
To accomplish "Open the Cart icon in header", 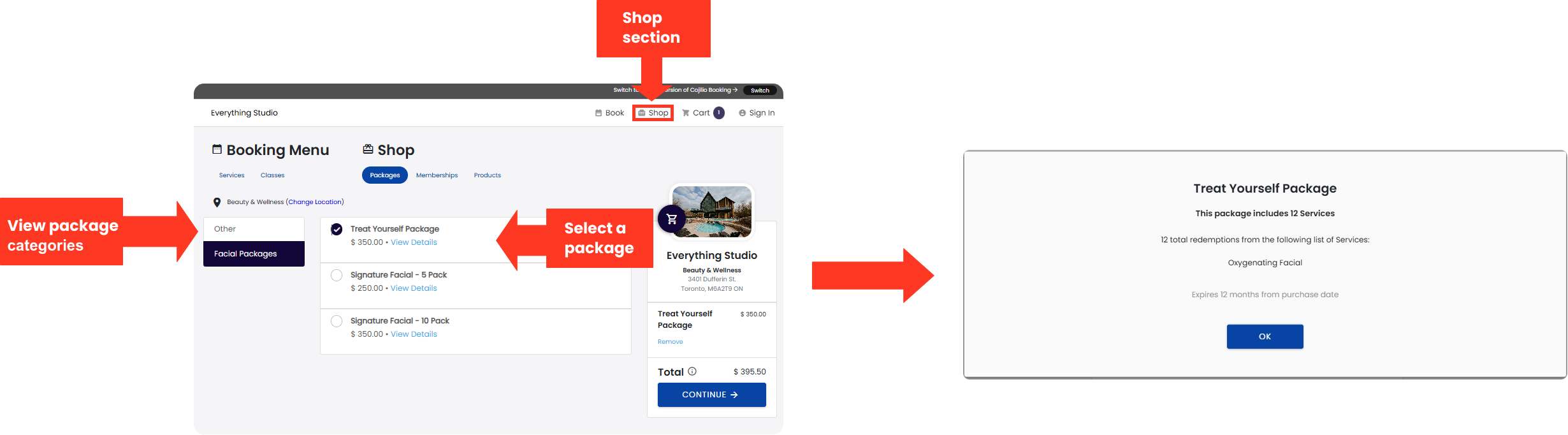I will [x=686, y=113].
